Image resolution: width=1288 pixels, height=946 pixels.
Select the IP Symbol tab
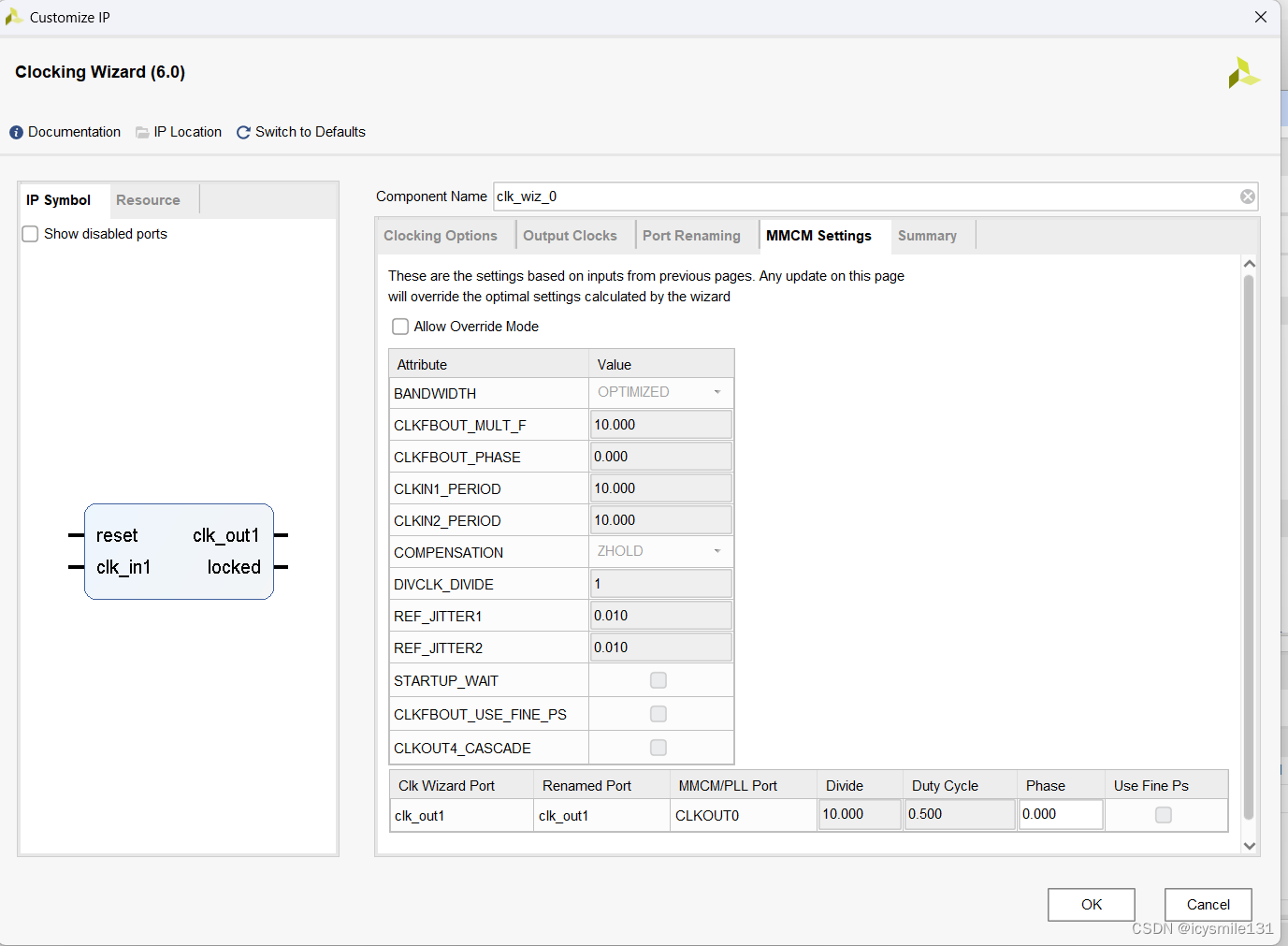[58, 200]
